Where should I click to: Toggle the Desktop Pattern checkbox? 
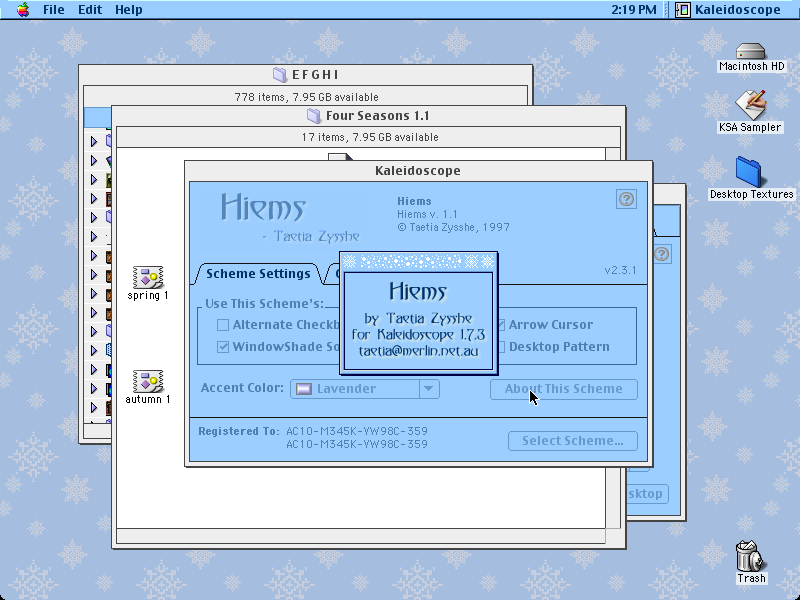click(x=502, y=347)
